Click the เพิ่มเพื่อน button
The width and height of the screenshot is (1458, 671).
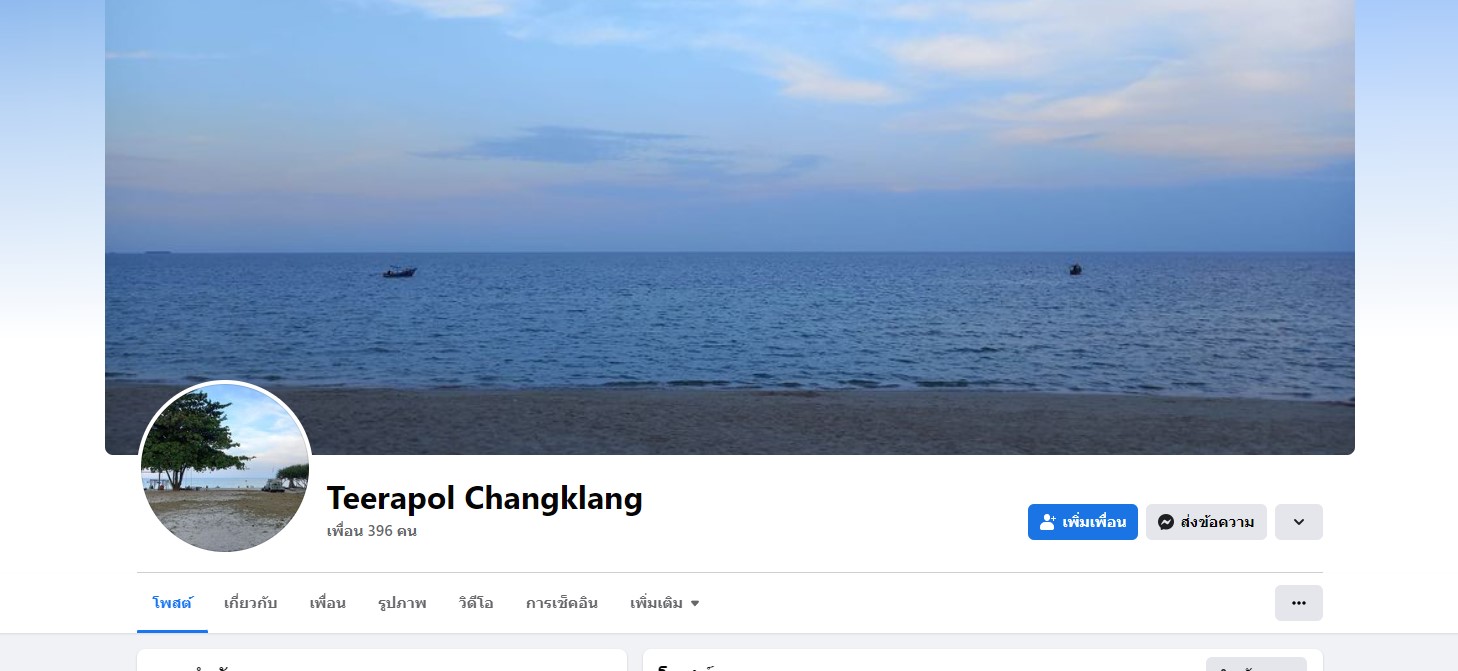tap(1083, 522)
